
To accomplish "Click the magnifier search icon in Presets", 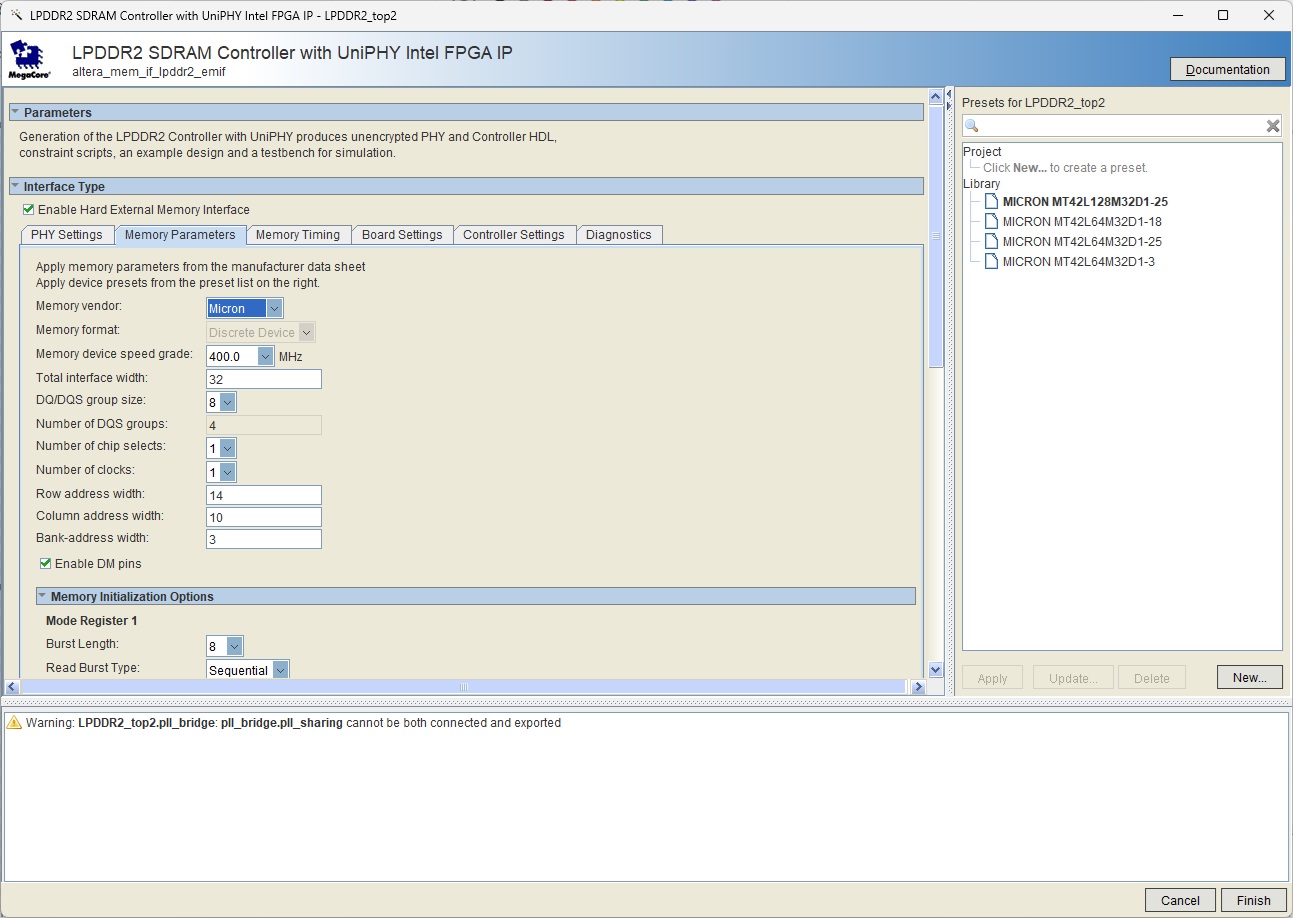I will [x=972, y=126].
